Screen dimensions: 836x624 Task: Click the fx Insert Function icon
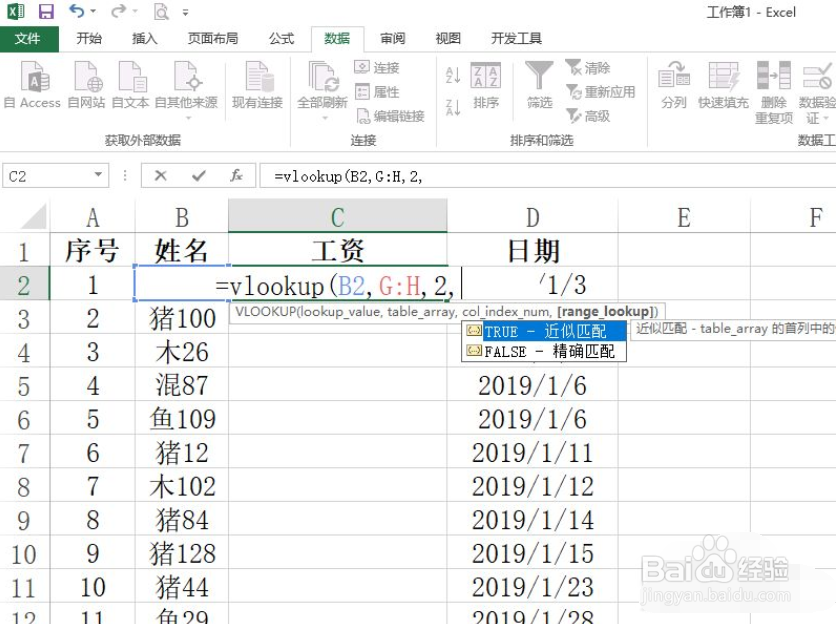pyautogui.click(x=236, y=175)
